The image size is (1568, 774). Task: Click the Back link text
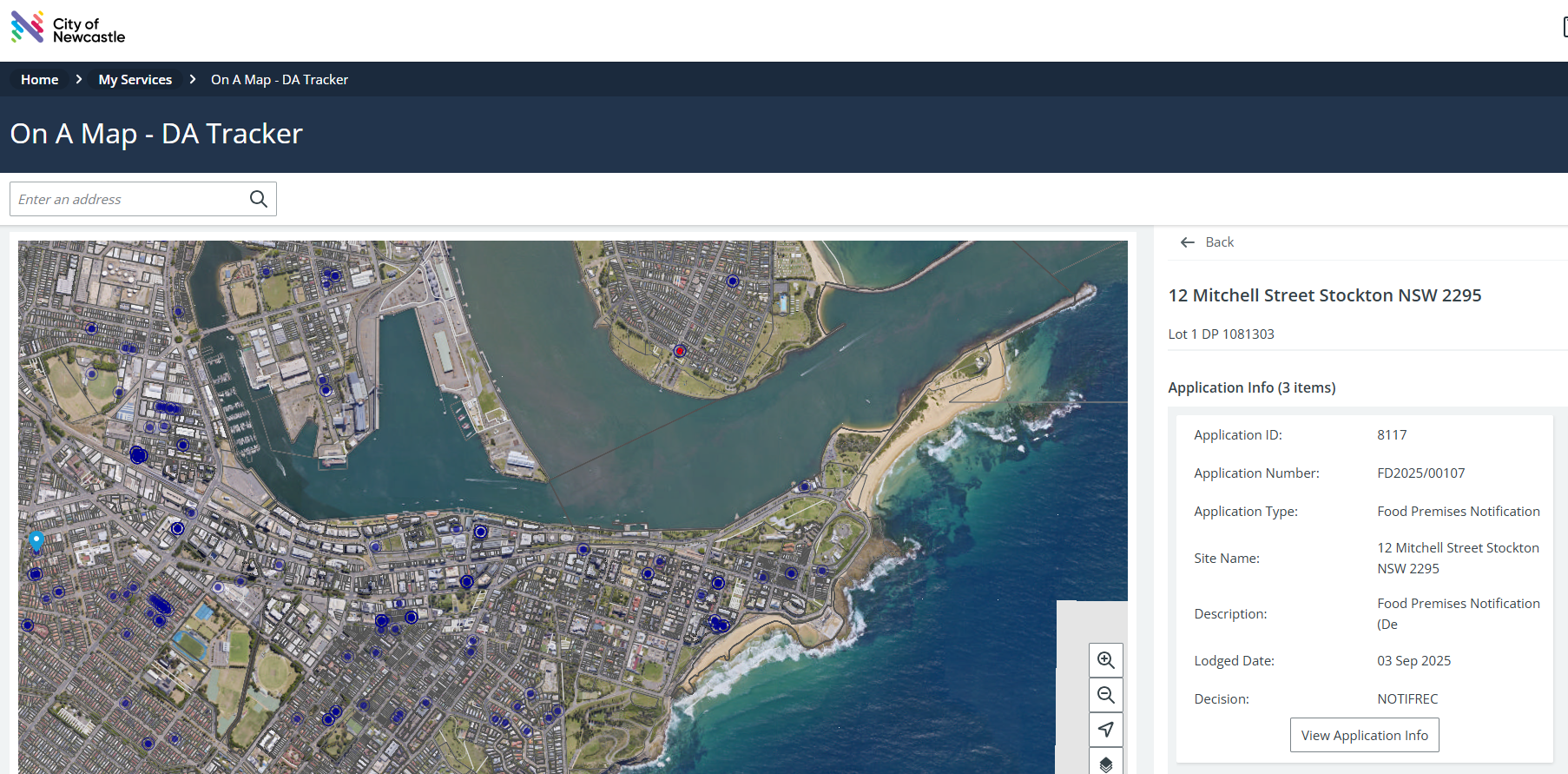(x=1219, y=242)
